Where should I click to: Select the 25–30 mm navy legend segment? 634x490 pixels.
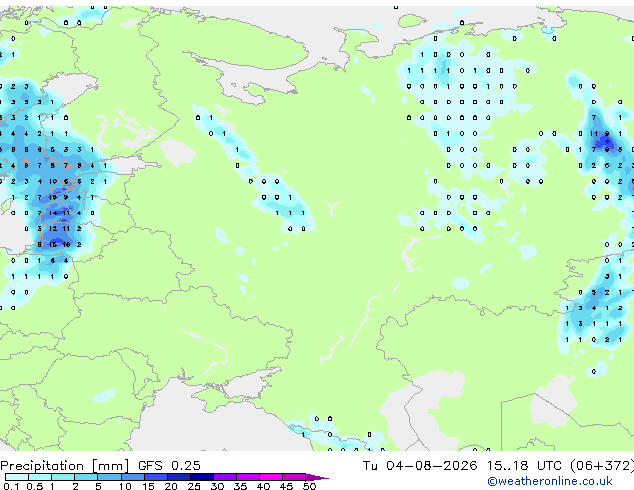click(x=202, y=477)
